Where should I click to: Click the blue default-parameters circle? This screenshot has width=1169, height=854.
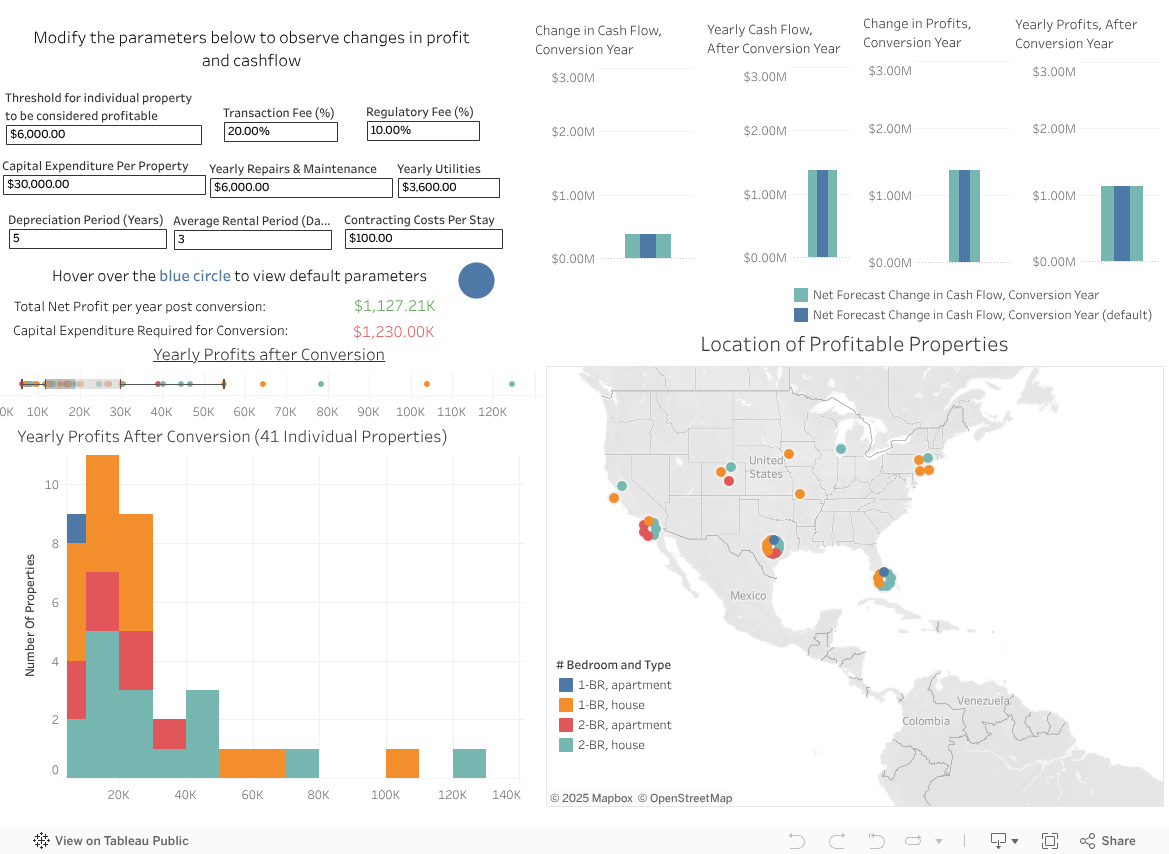[x=477, y=280]
